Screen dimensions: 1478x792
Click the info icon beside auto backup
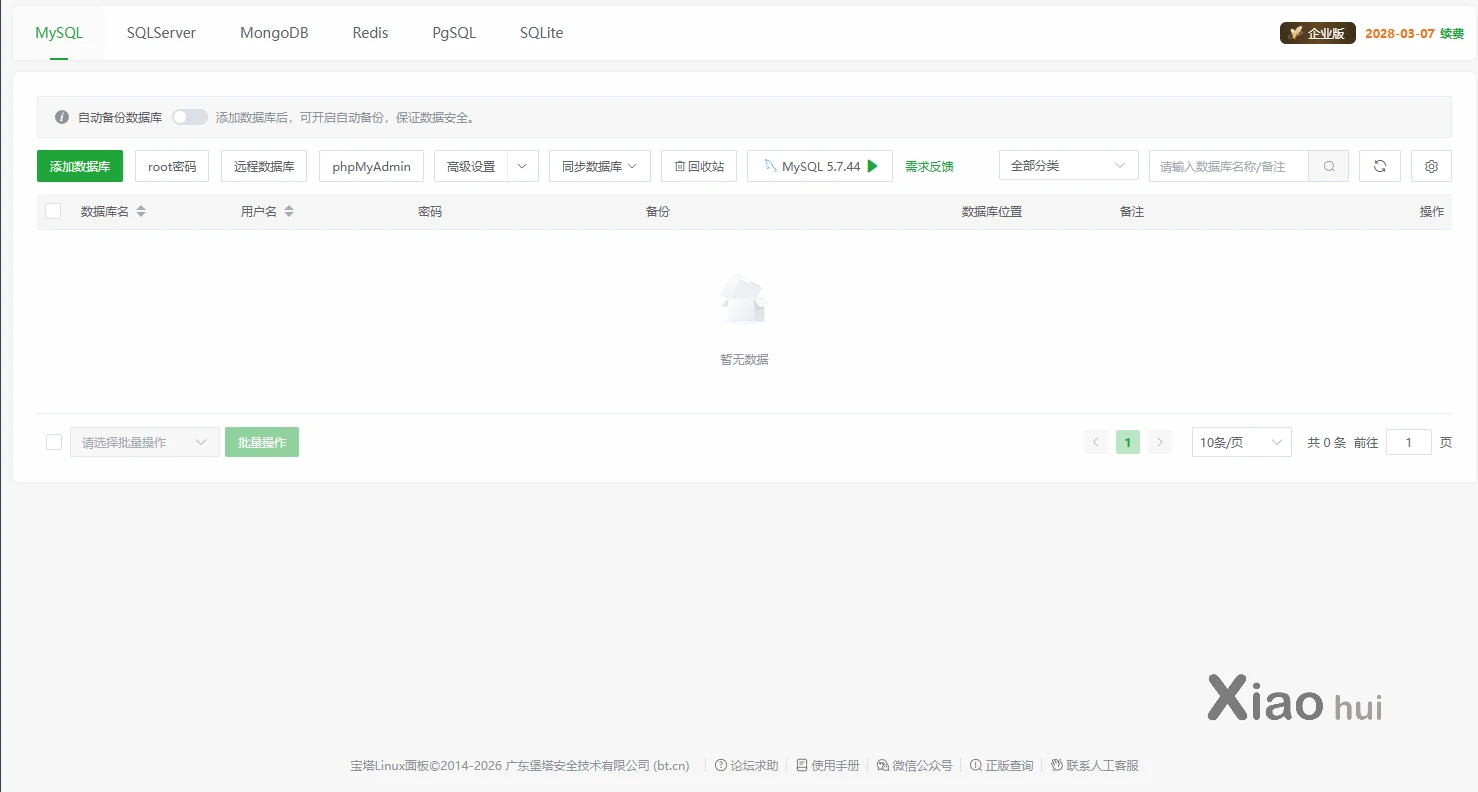(x=62, y=117)
